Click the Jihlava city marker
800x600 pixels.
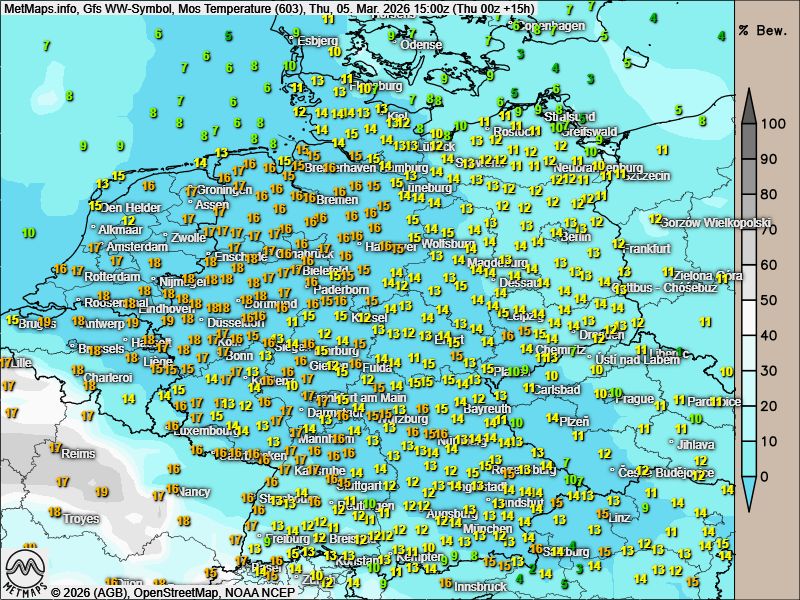coord(672,444)
